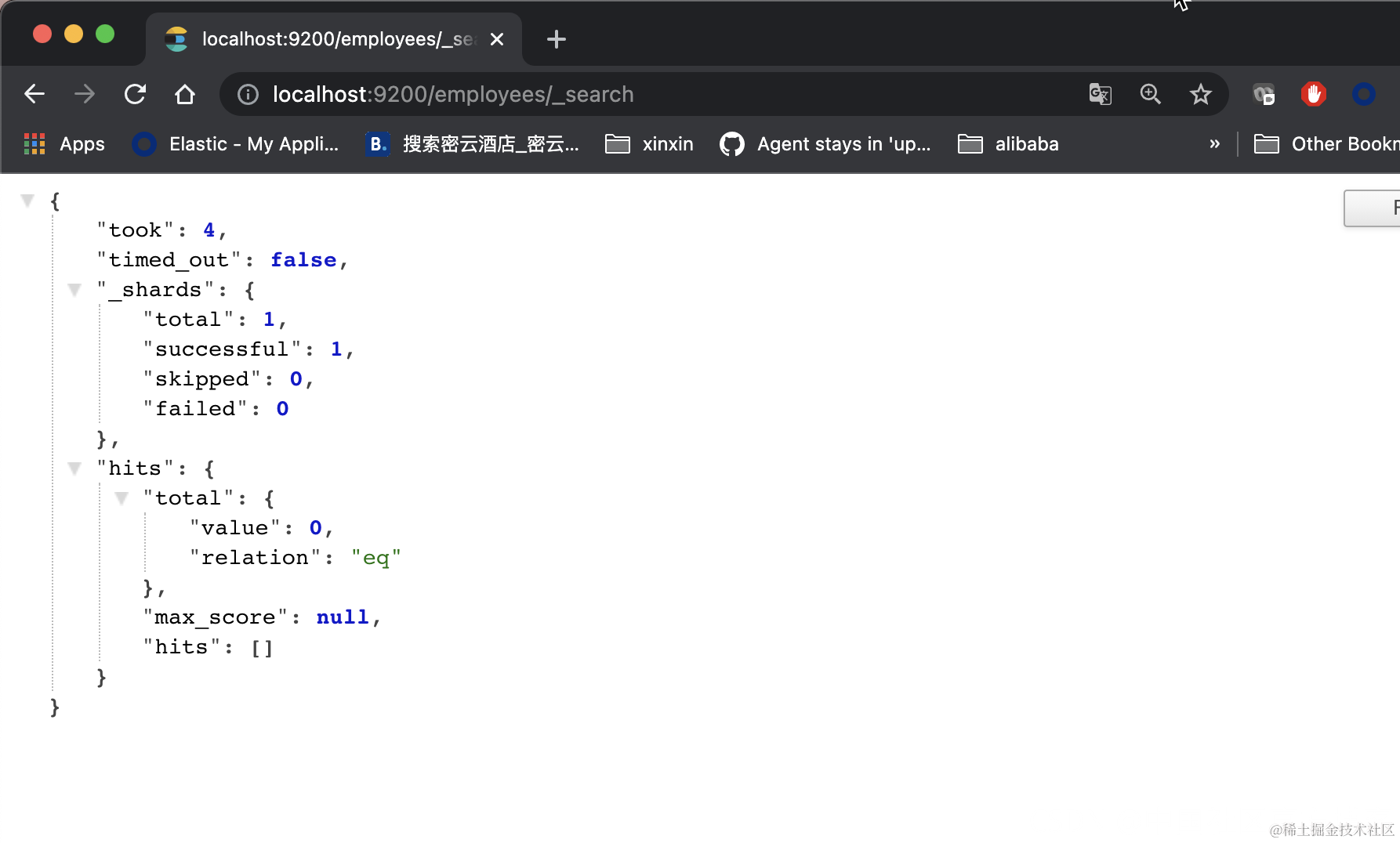
Task: Open the home page icon
Action: (x=185, y=94)
